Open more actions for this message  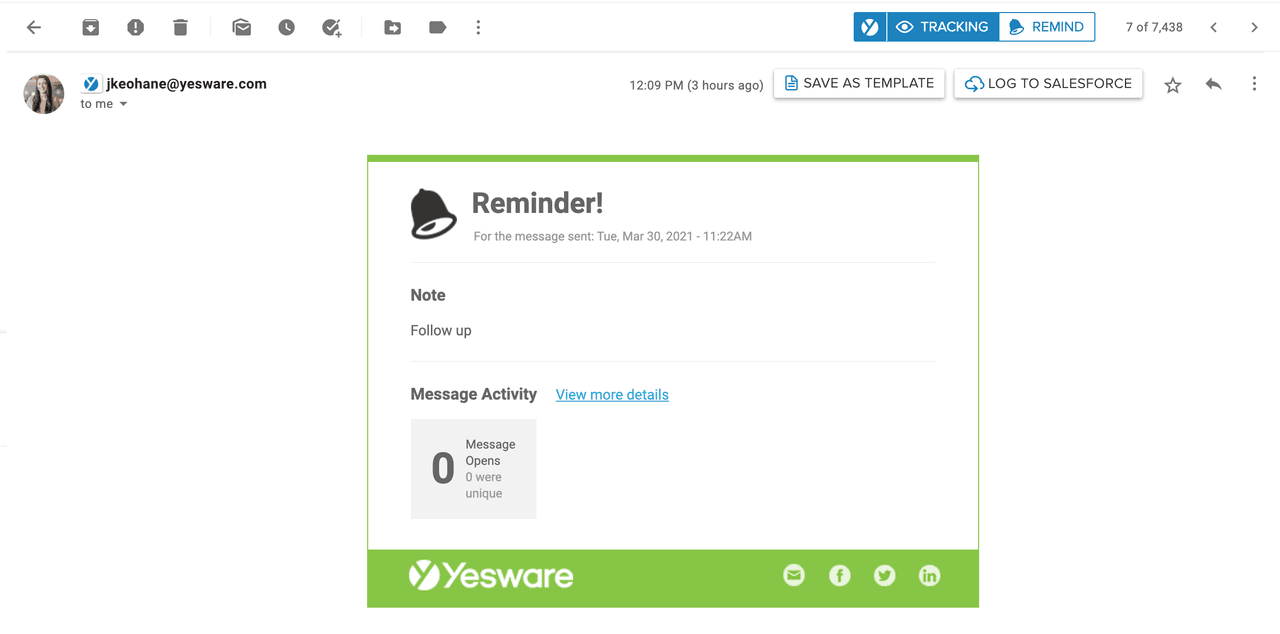click(x=1254, y=84)
